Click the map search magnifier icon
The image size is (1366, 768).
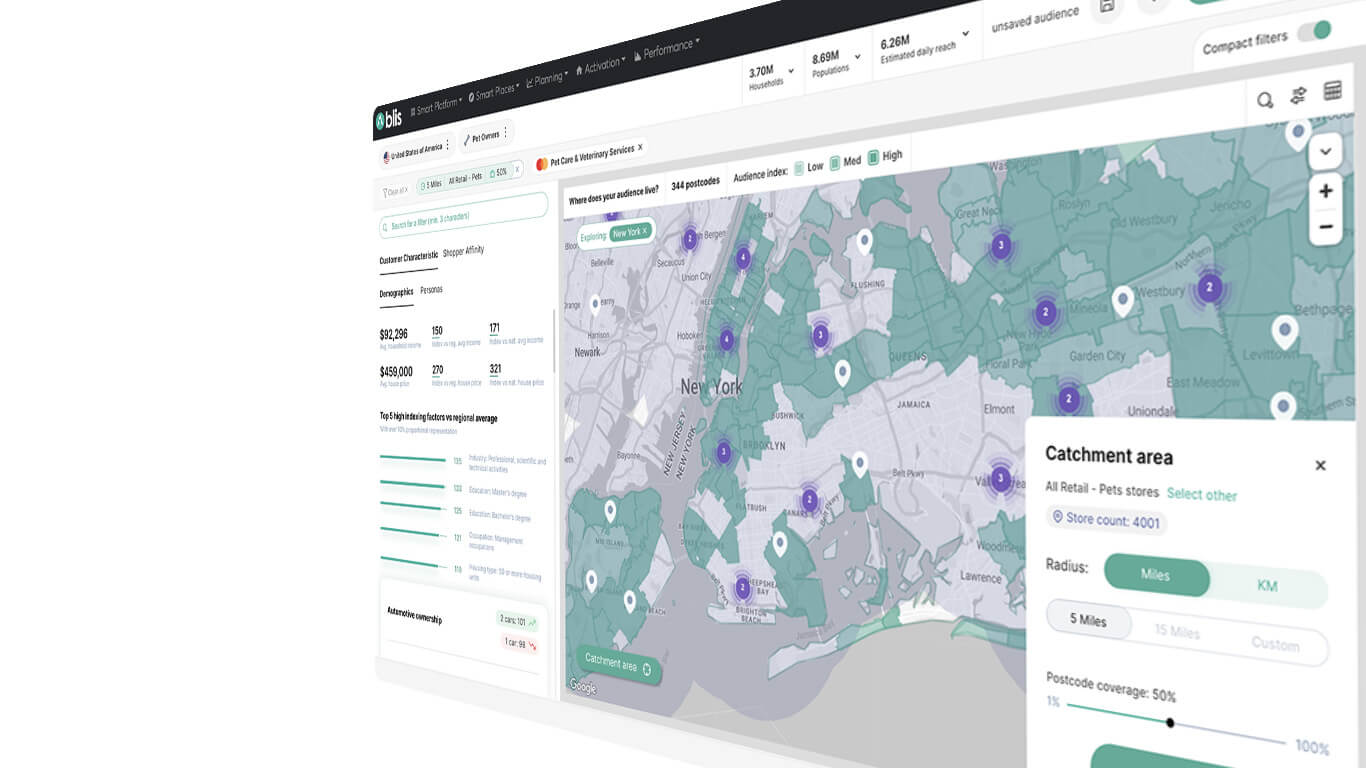(1265, 99)
